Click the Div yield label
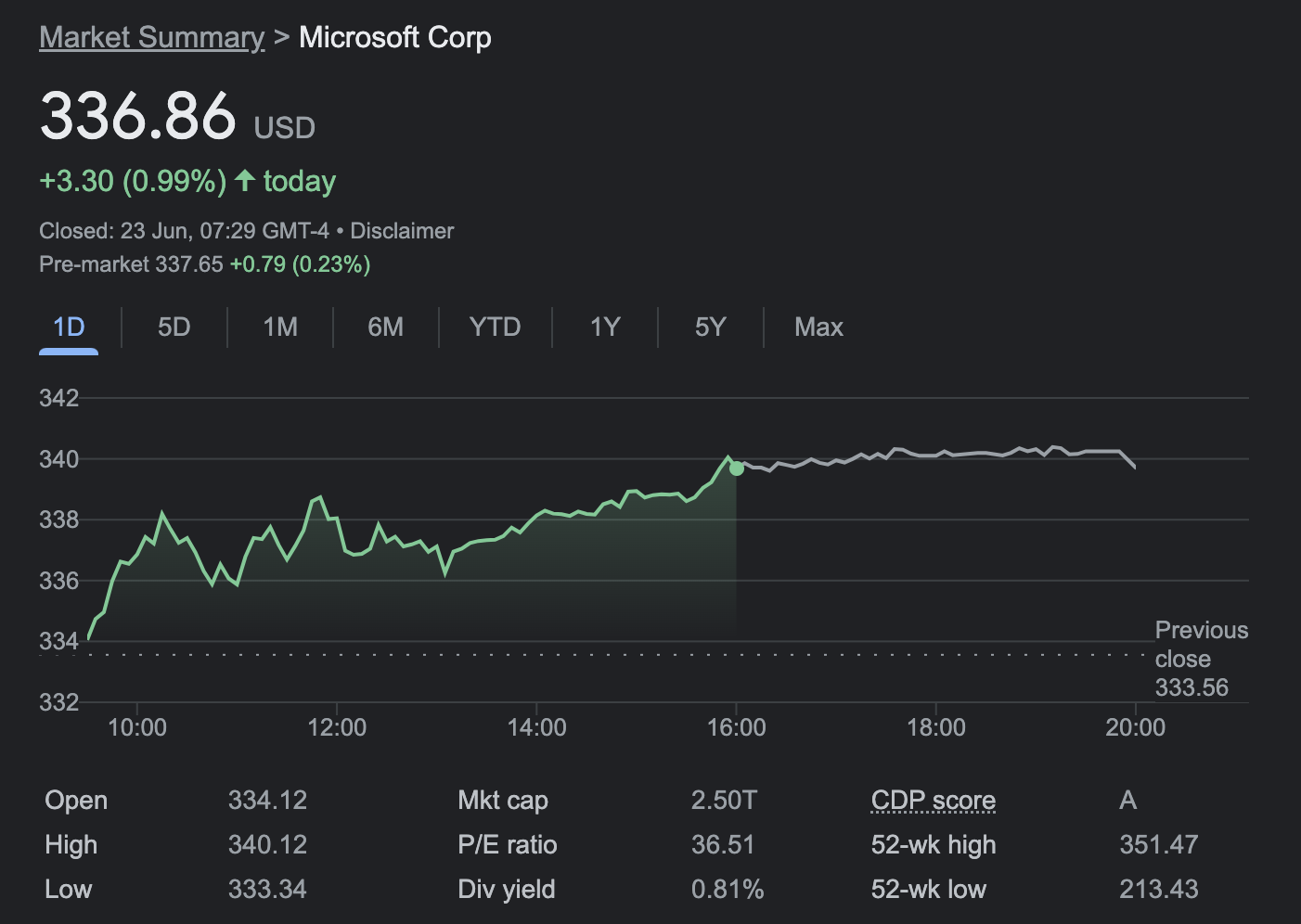The image size is (1301, 924). click(507, 889)
